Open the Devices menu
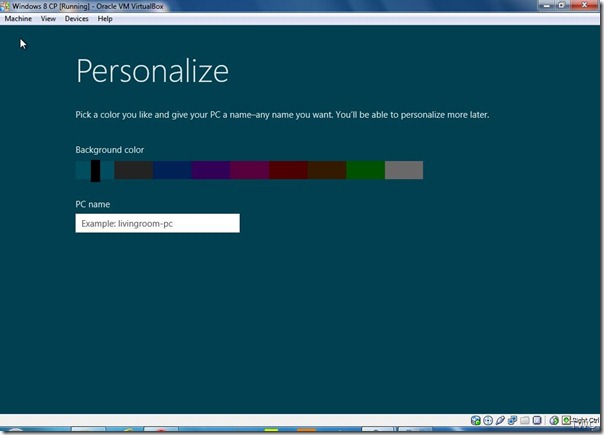The width and height of the screenshot is (604, 435). coord(76,18)
